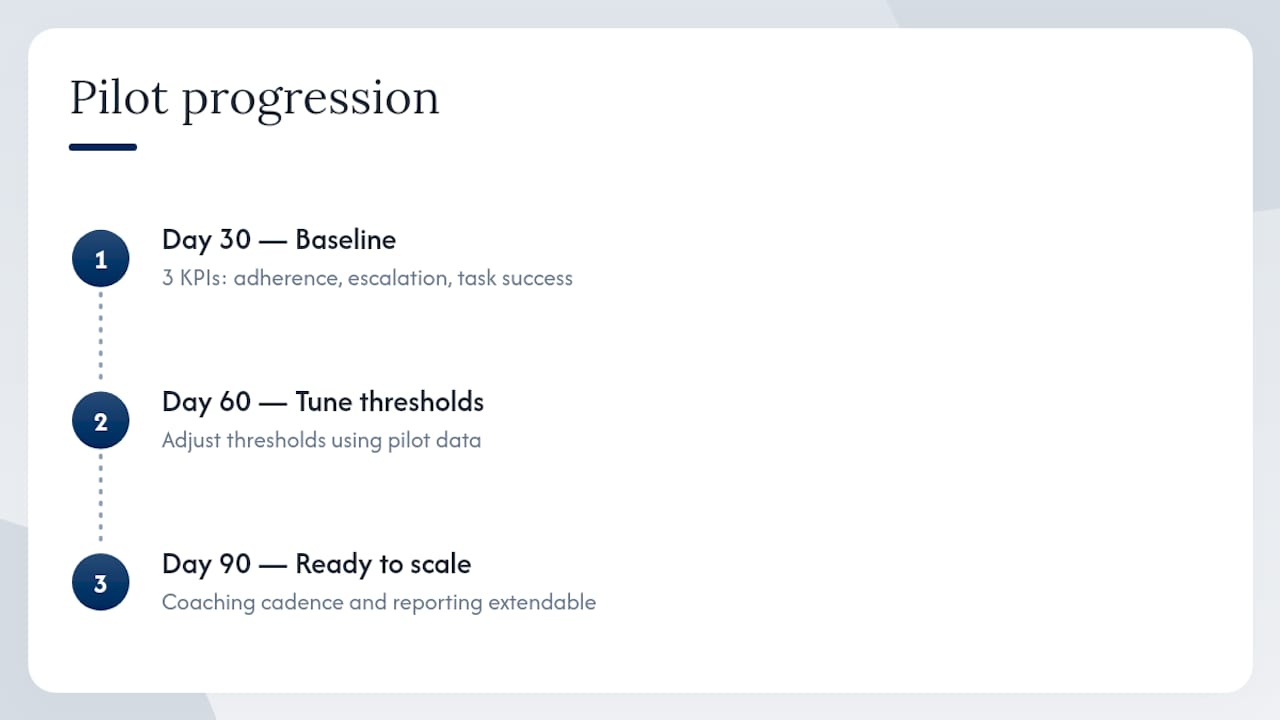The width and height of the screenshot is (1280, 720).
Task: Select dotted connector between steps 1 and 2
Action: 100,336
